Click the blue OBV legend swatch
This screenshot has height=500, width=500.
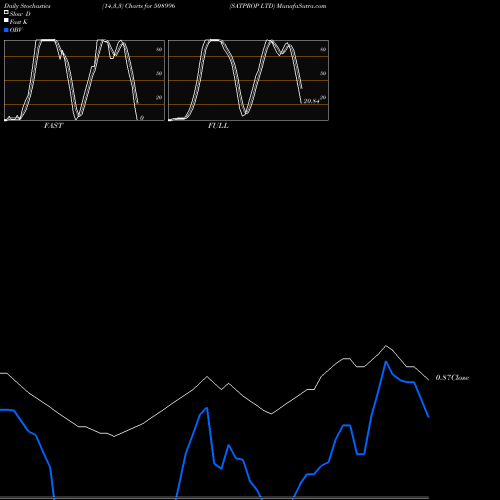pyautogui.click(x=6, y=30)
